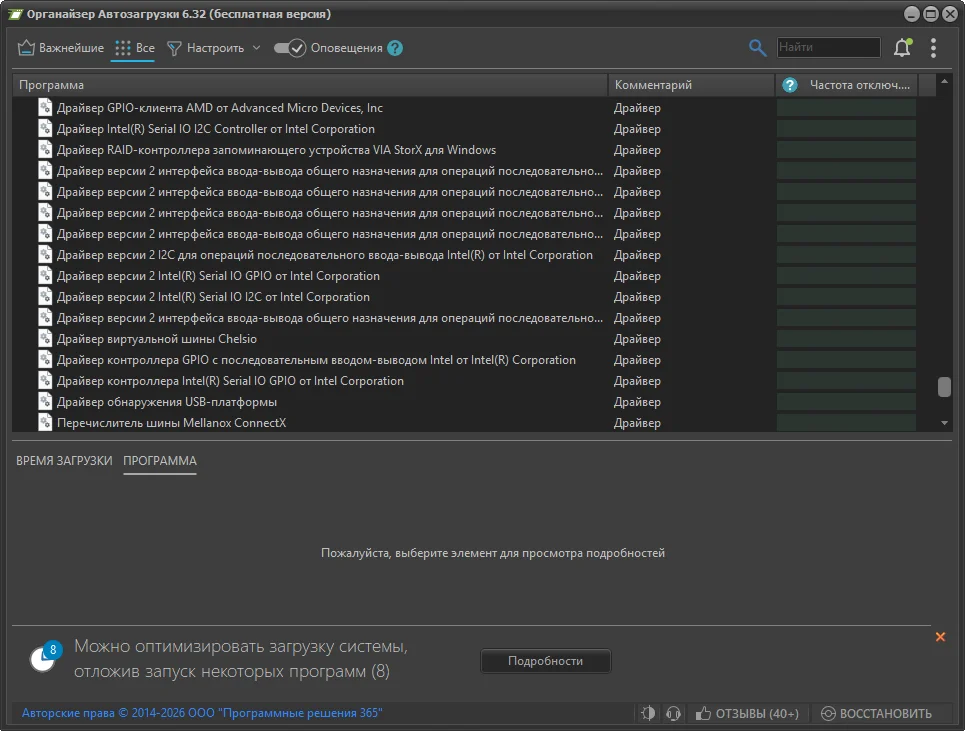965x731 pixels.
Task: Click the magnifier search icon
Action: [757, 47]
